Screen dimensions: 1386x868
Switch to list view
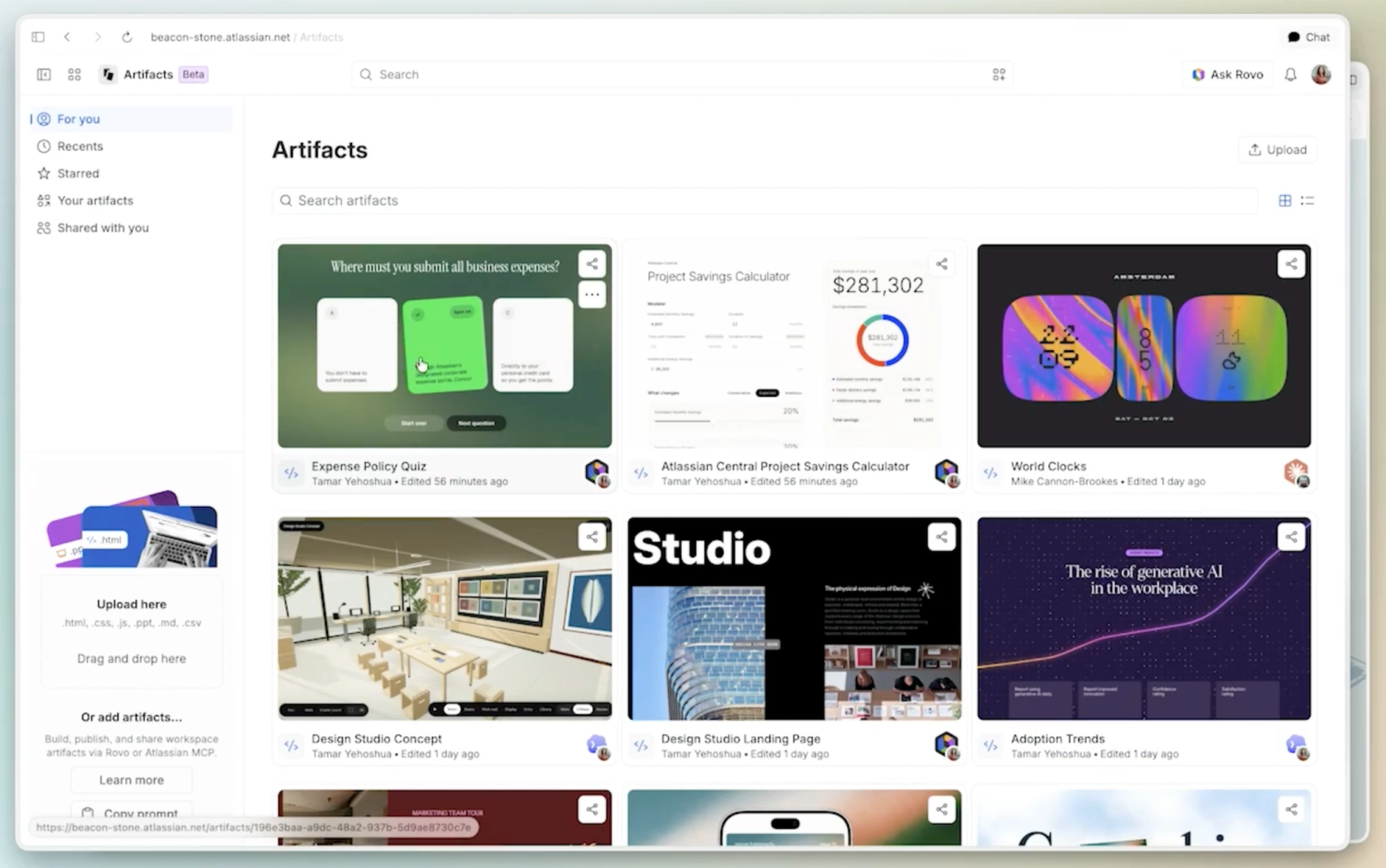[1307, 201]
